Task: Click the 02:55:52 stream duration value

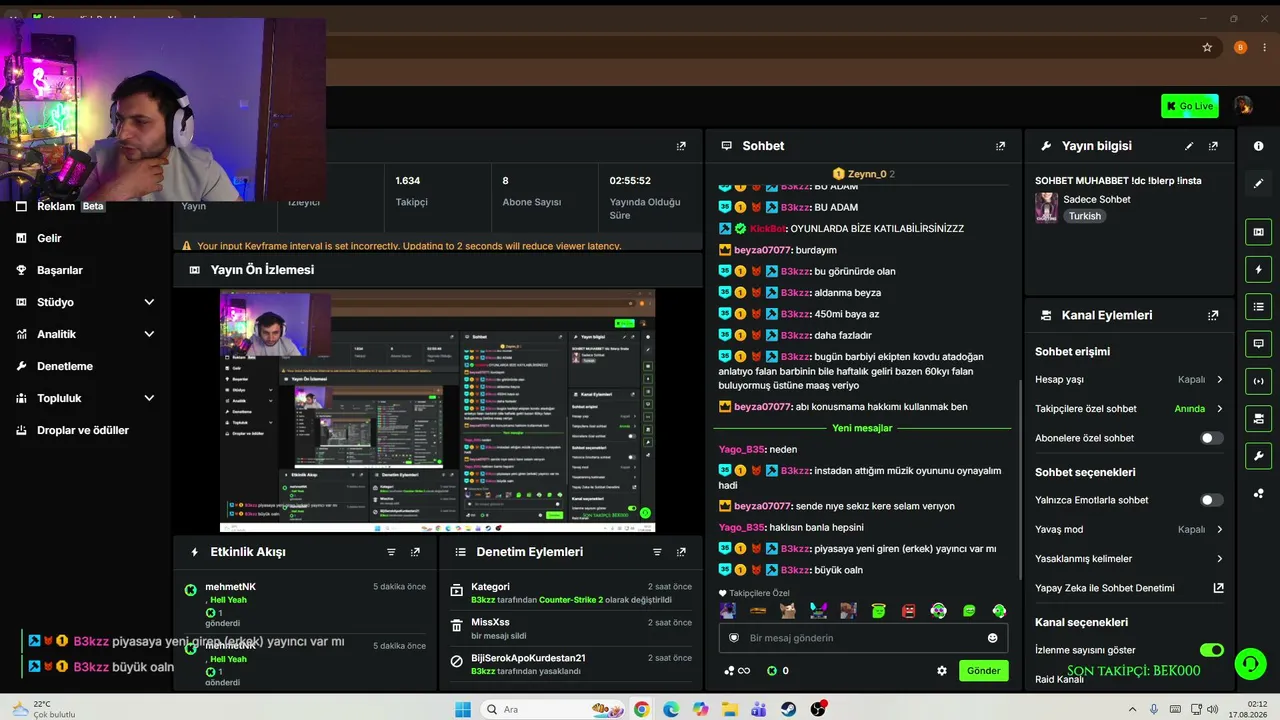Action: pyautogui.click(x=630, y=181)
